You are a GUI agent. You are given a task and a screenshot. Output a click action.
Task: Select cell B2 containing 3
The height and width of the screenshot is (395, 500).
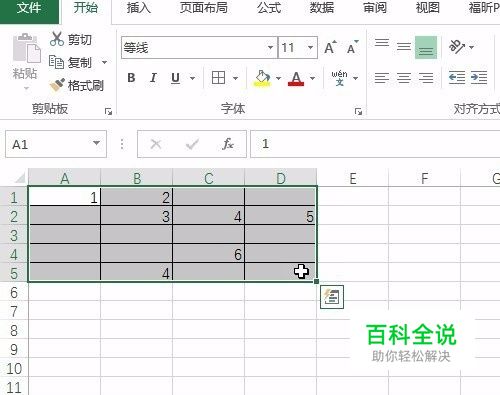click(137, 216)
